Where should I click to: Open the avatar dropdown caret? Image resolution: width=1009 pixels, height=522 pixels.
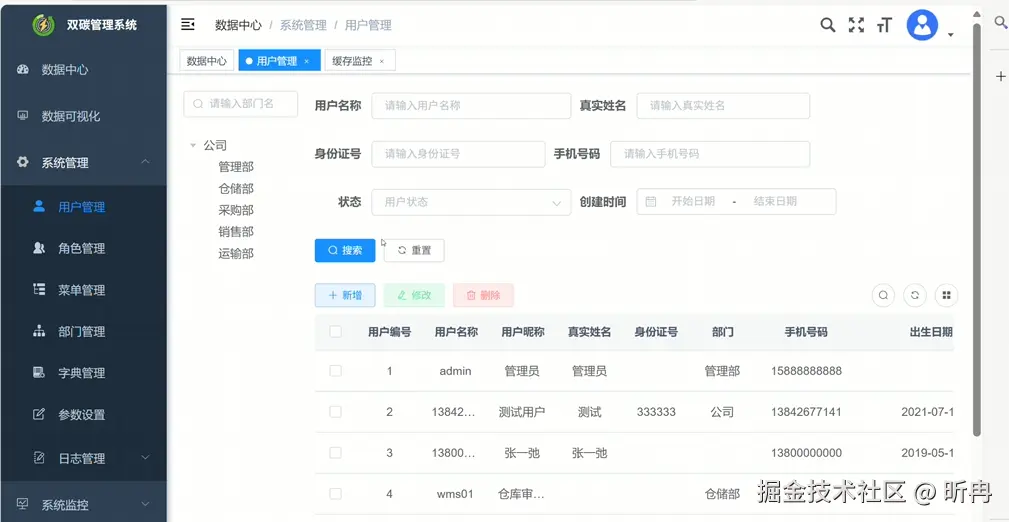pos(950,35)
